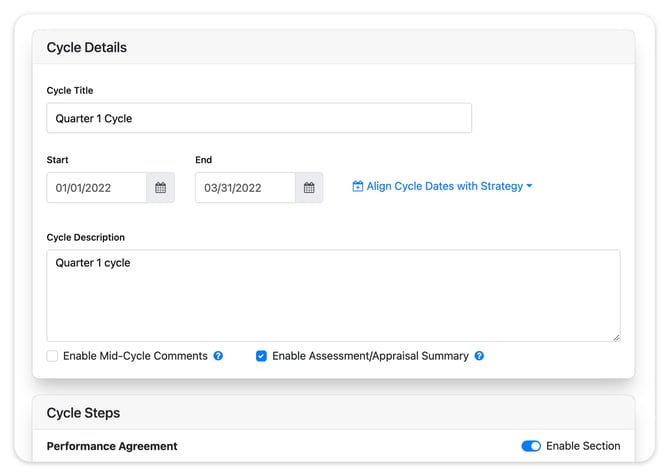This screenshot has width=670, height=476.
Task: Select the Start date field showing 01/01/2022
Action: (x=97, y=188)
